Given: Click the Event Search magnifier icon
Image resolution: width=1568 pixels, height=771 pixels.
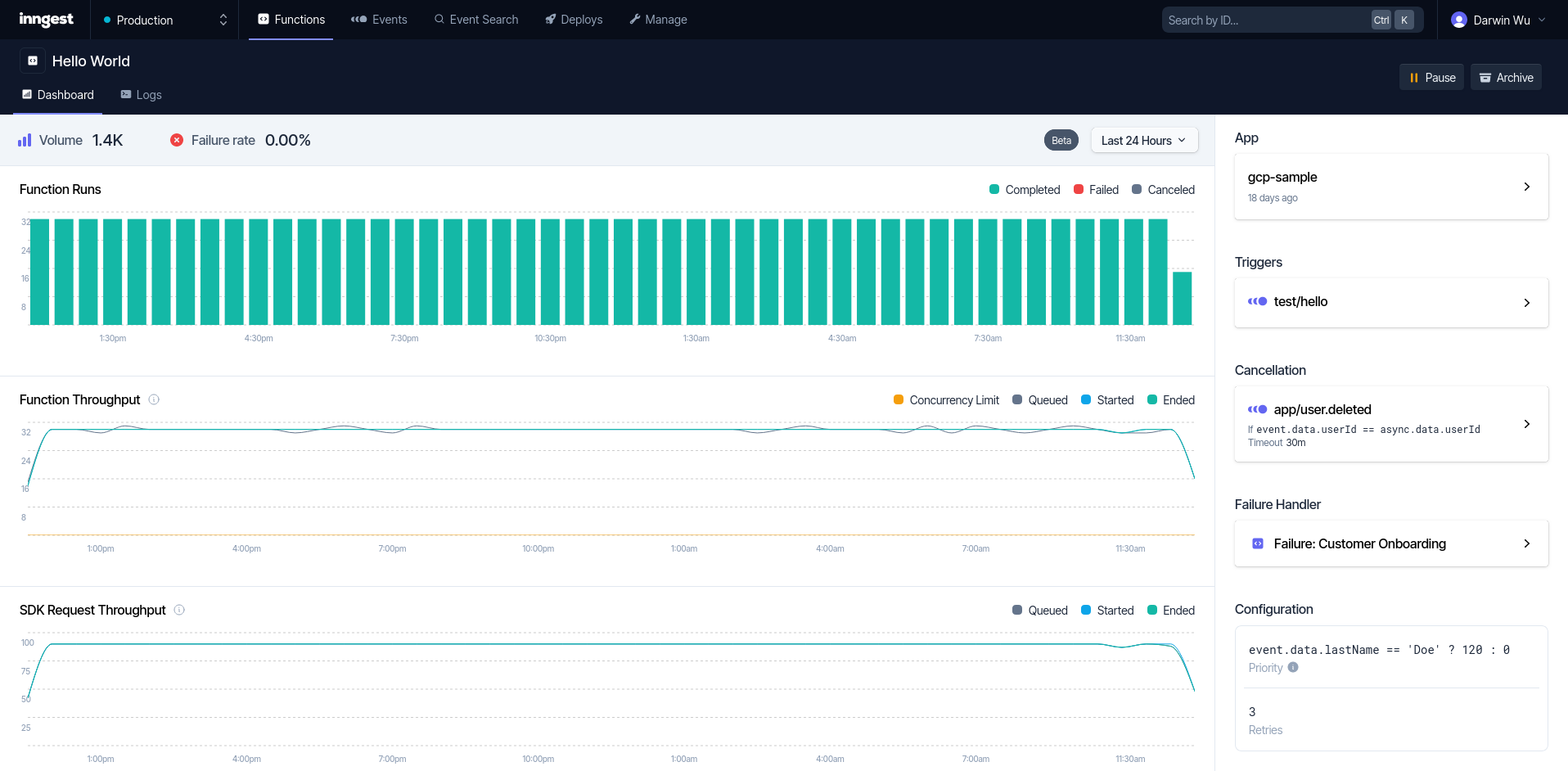Looking at the screenshot, I should point(440,19).
